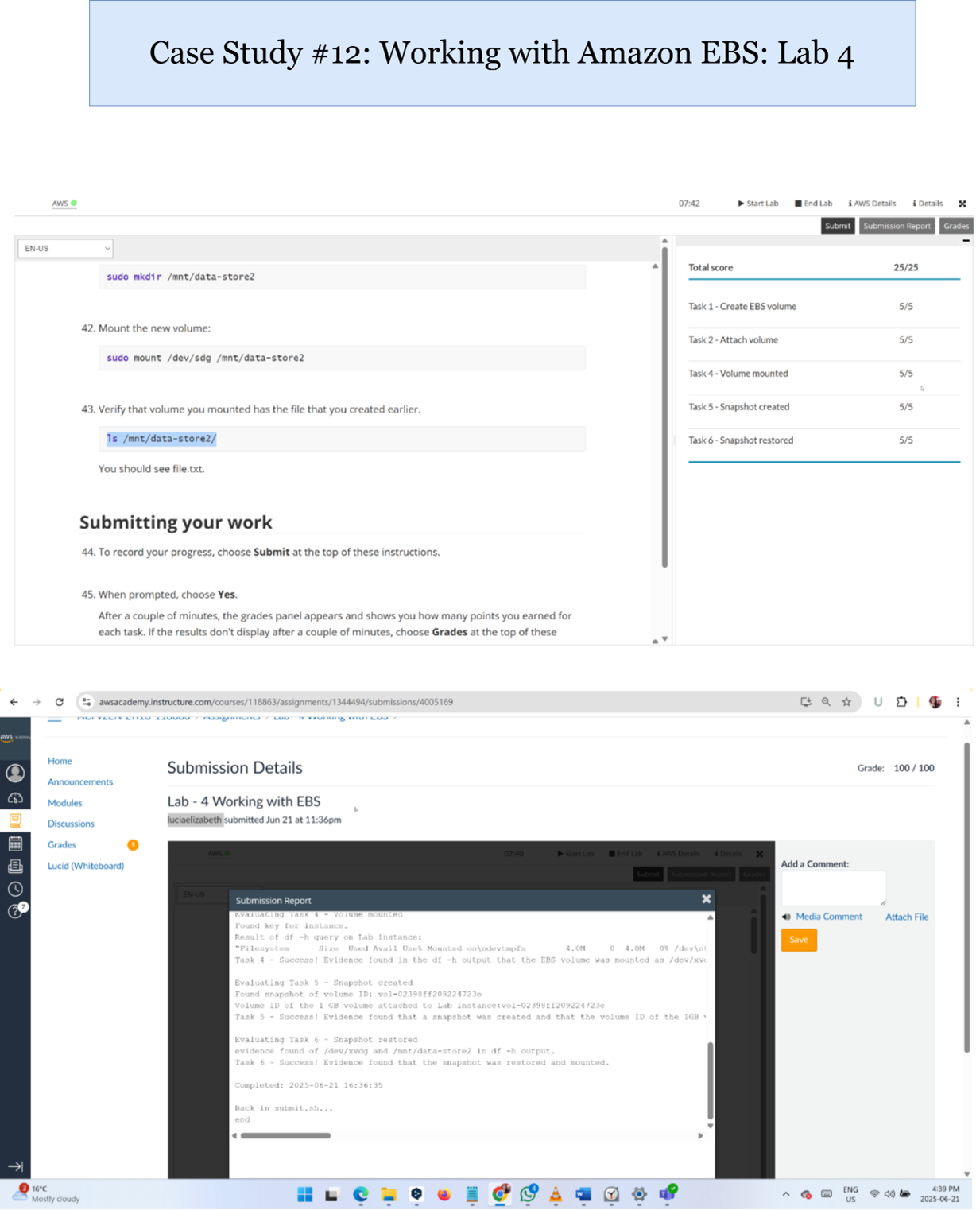980x1210 pixels.
Task: Collapse Canvas global navigation arrow
Action: coord(15,1166)
